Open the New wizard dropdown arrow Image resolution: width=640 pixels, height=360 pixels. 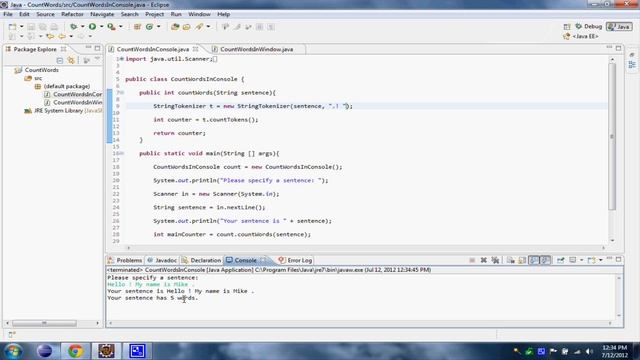click(22, 27)
